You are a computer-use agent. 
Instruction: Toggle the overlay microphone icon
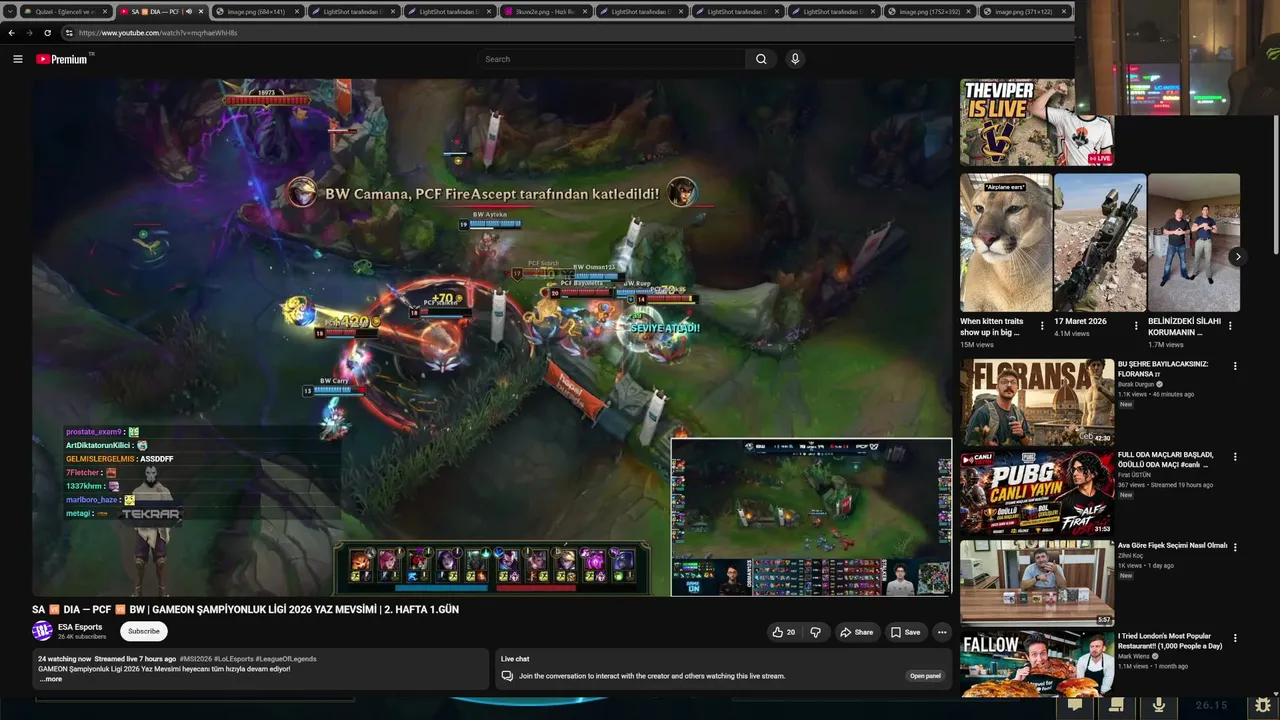[x=1159, y=705]
